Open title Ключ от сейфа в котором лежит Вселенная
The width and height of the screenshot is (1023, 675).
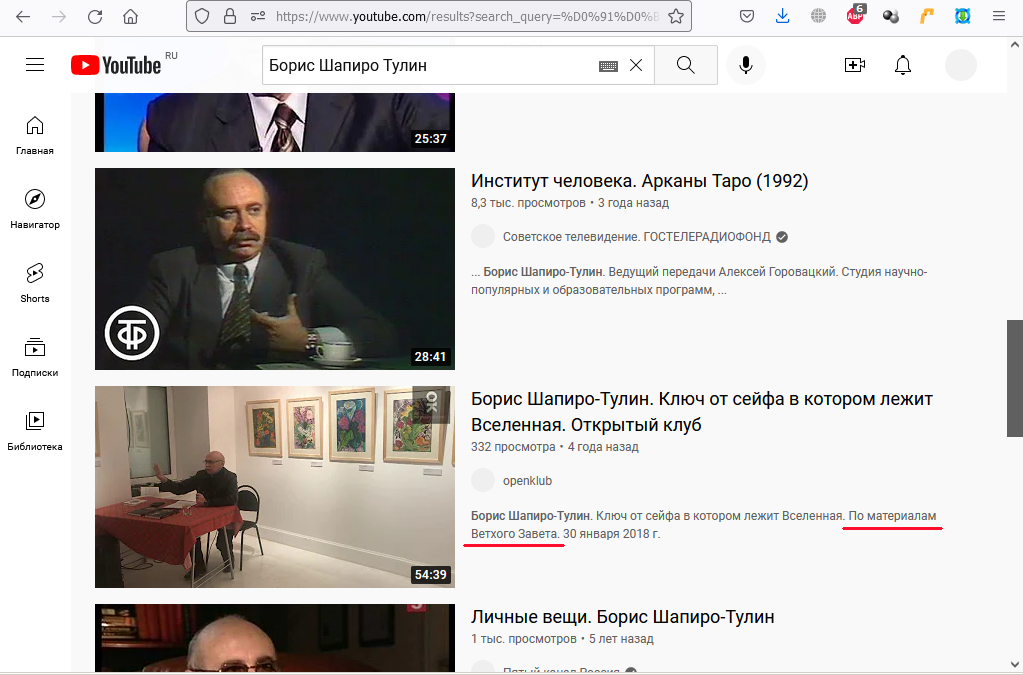point(702,412)
